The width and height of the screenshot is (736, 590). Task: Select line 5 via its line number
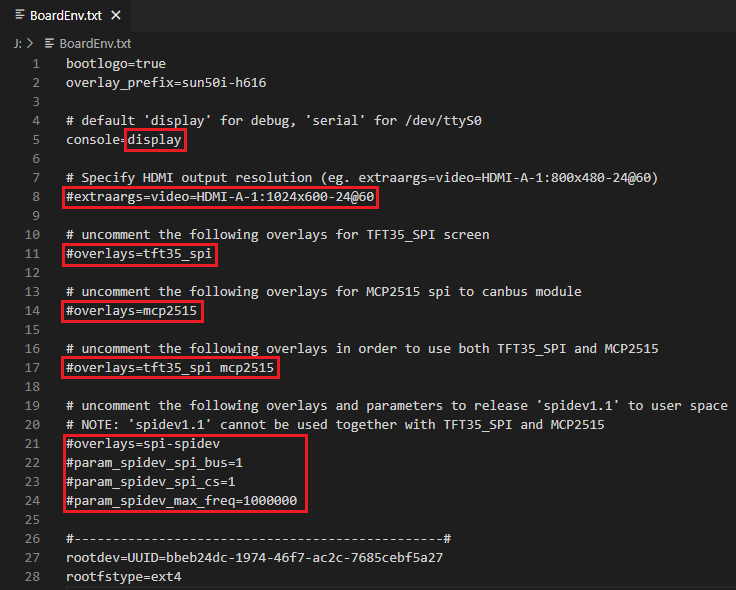[36, 140]
